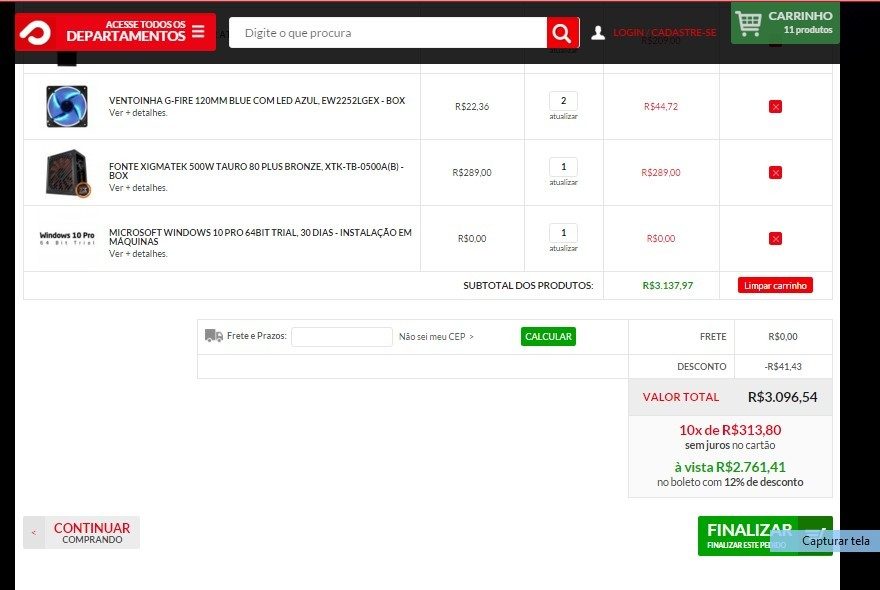Select à vista R$2.761,41 text
The width and height of the screenshot is (880, 590).
730,467
